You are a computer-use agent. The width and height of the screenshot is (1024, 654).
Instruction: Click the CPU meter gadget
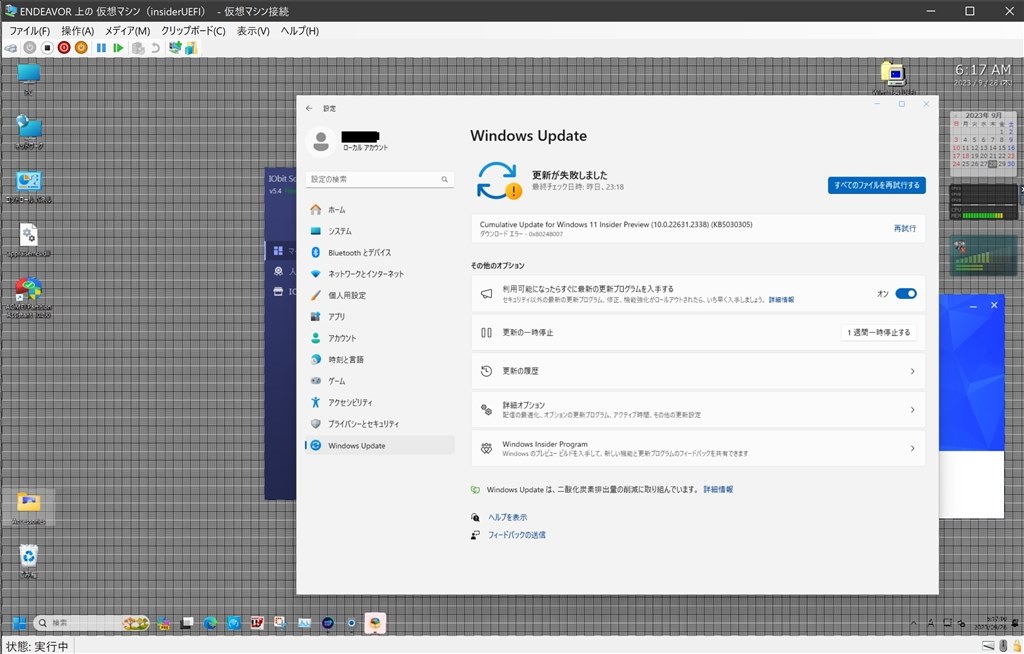pos(983,203)
